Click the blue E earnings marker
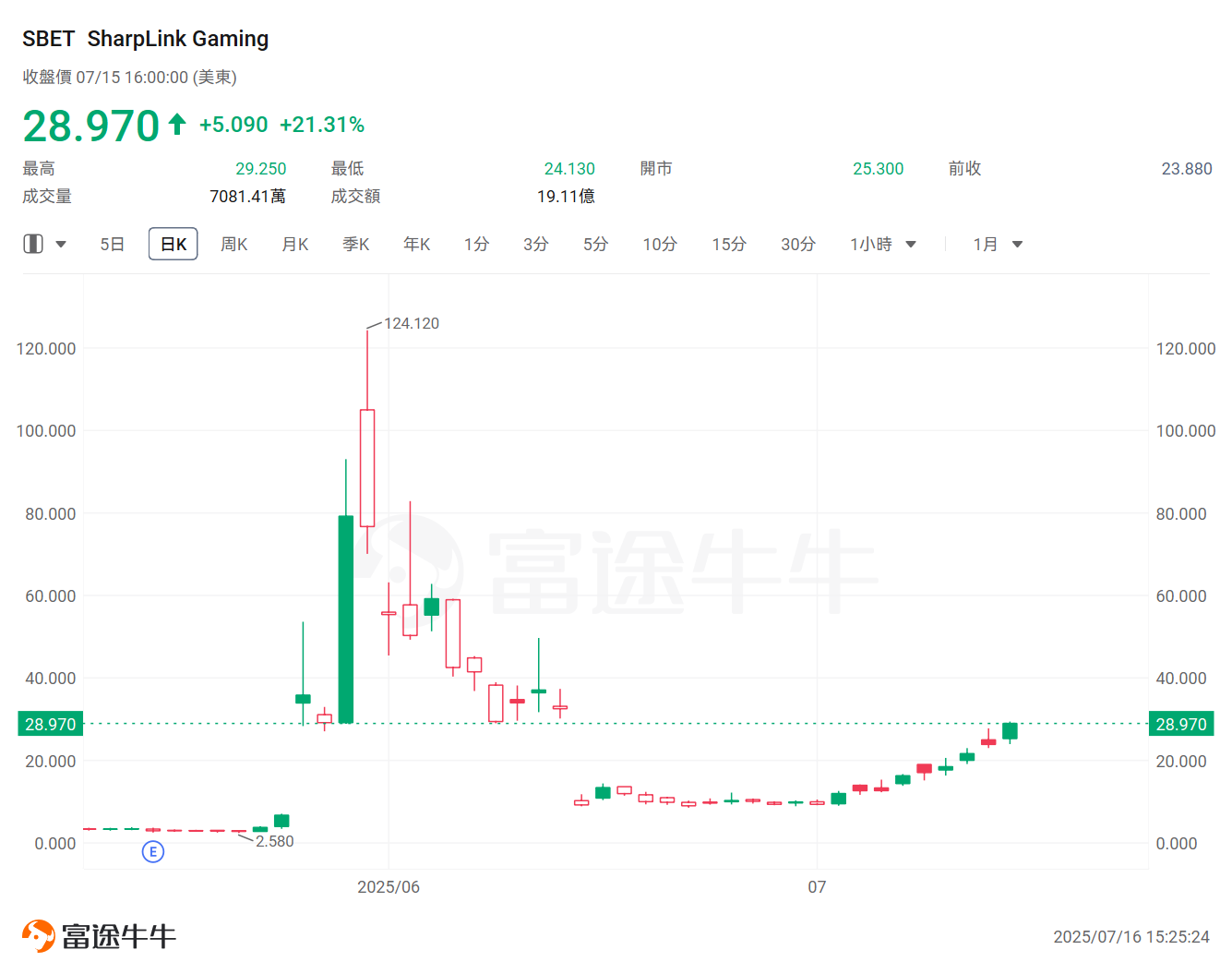The width and height of the screenshot is (1232, 974). pos(153,851)
